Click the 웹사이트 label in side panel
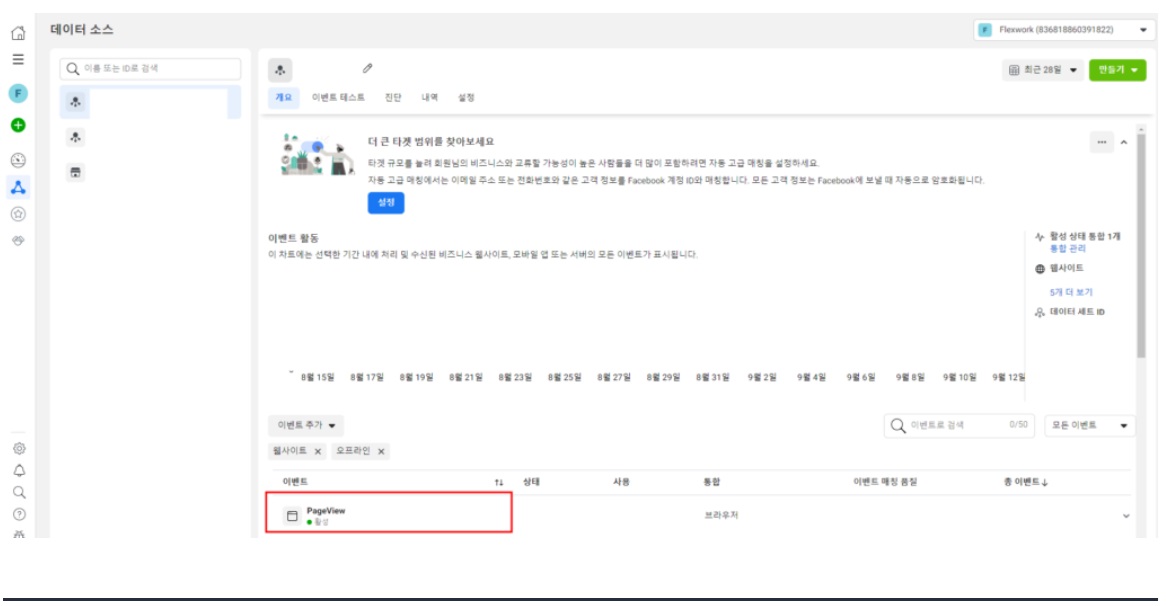This screenshot has width=1166, height=606. (1066, 268)
